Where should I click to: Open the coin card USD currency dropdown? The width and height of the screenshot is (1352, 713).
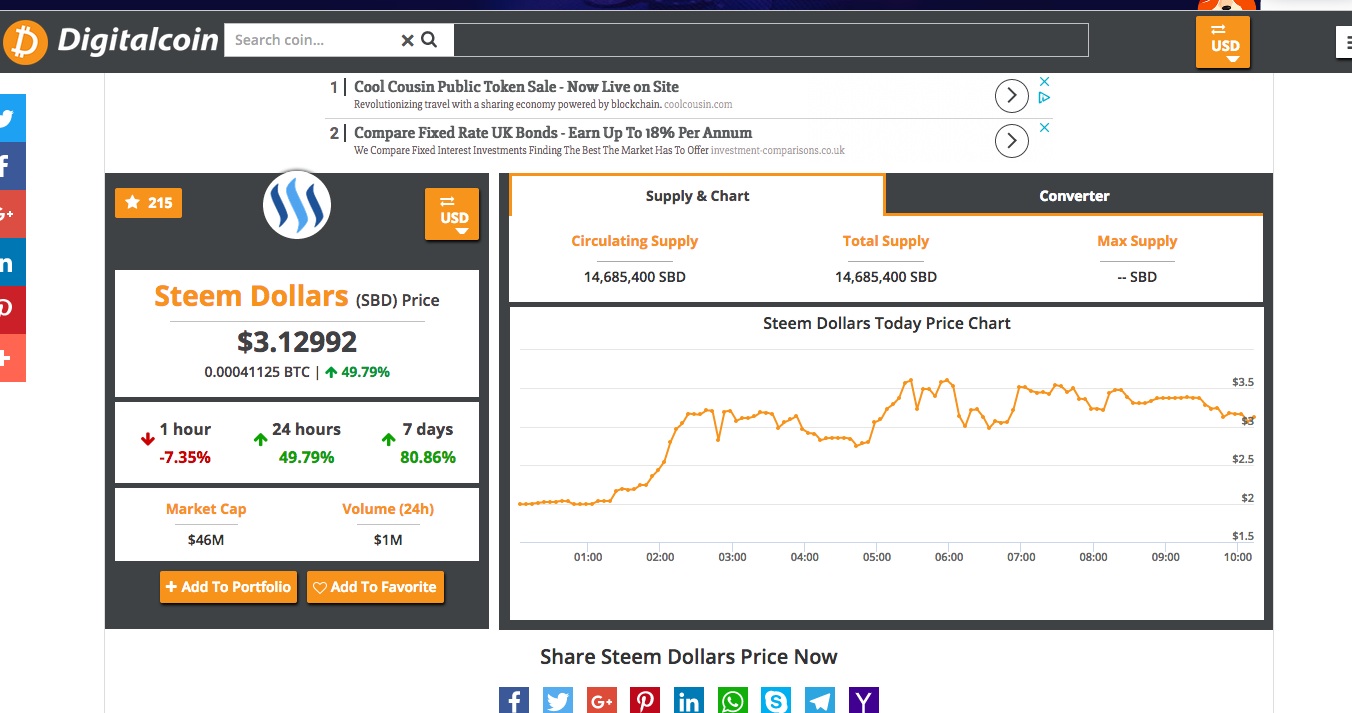(453, 214)
